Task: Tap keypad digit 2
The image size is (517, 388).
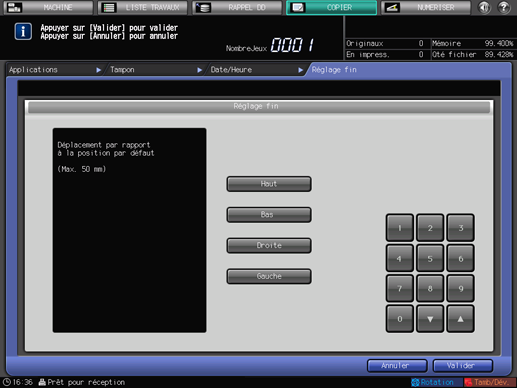Action: (430, 228)
